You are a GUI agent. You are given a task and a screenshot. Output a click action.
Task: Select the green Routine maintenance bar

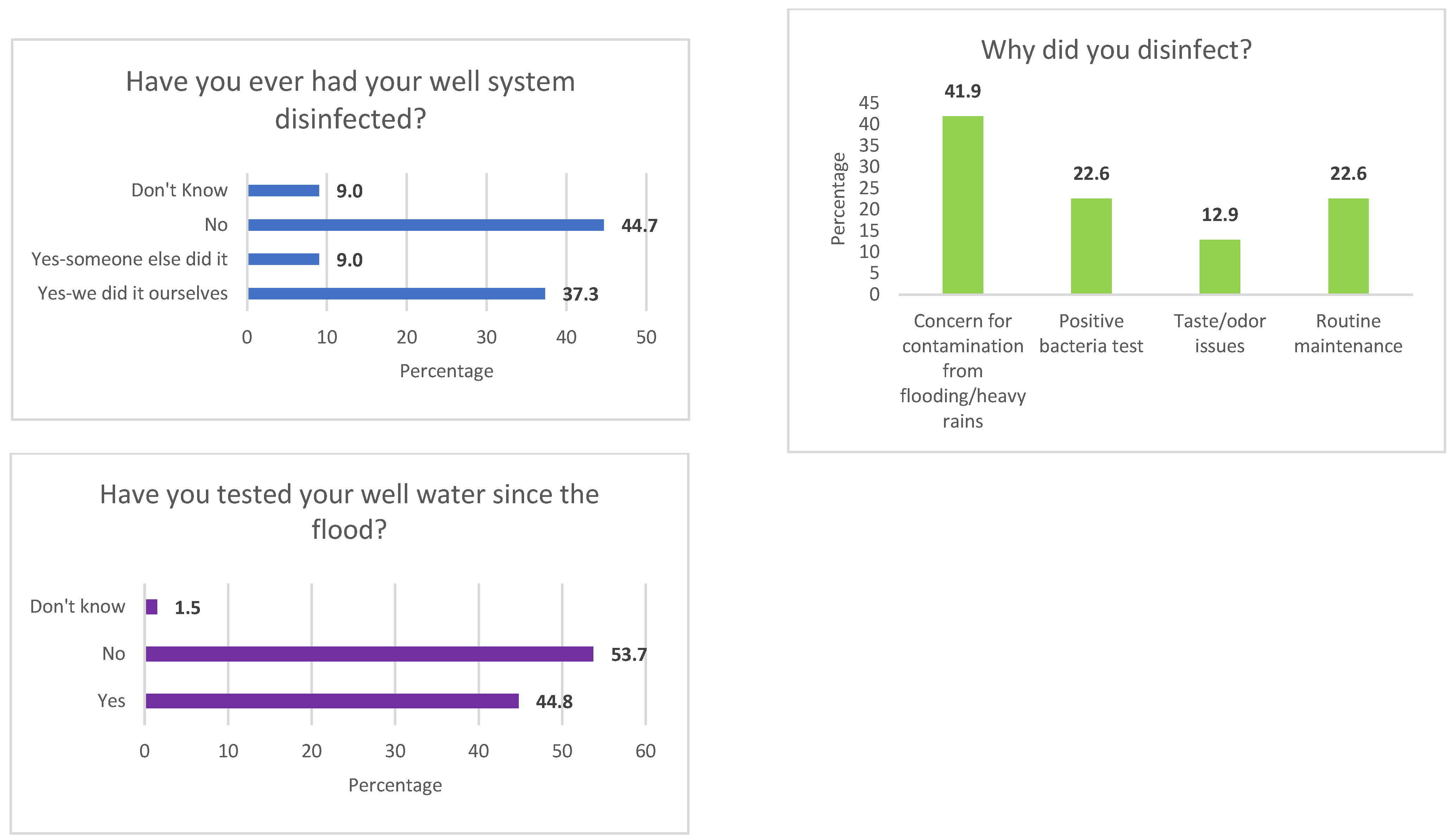point(1348,246)
